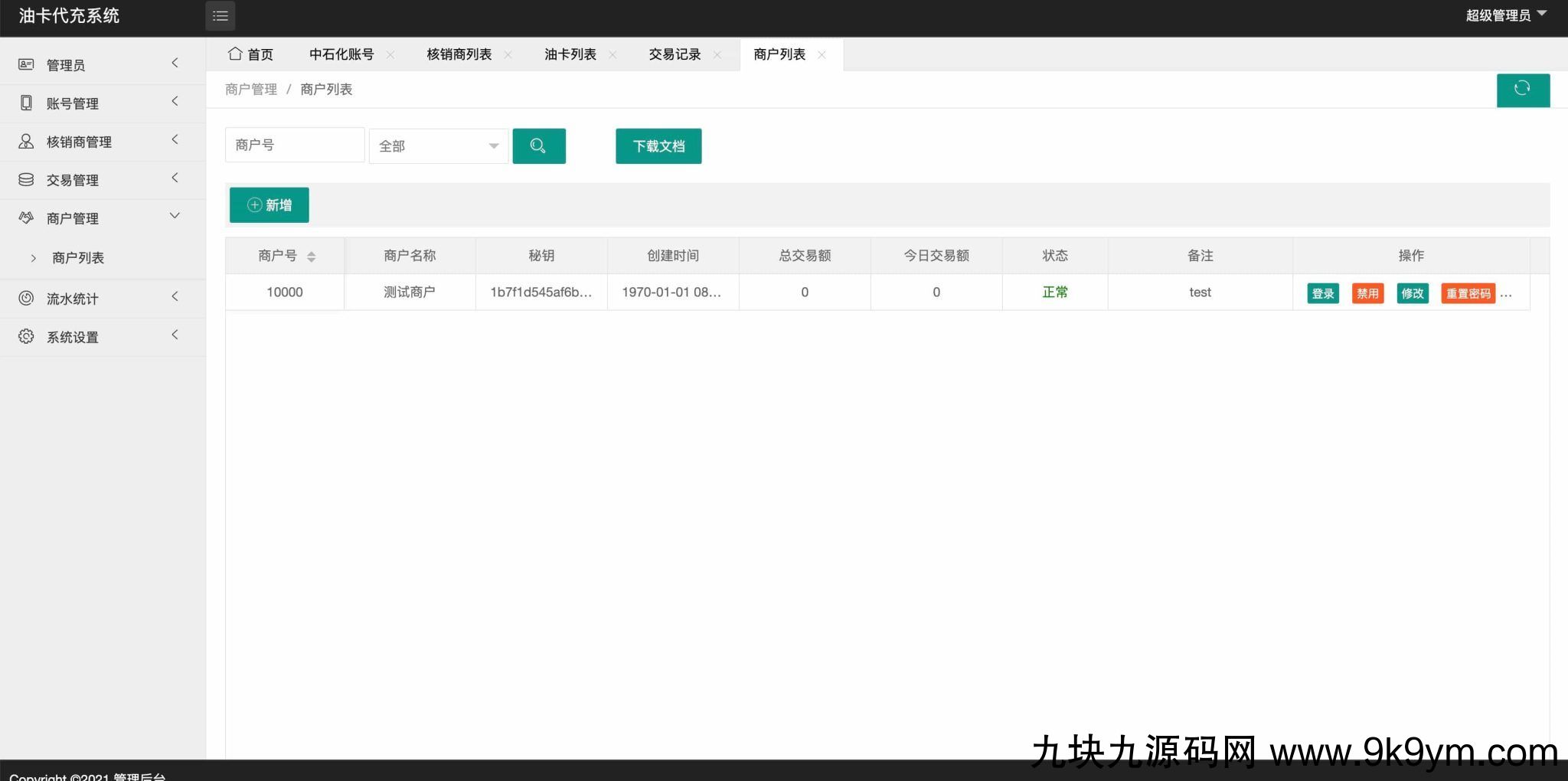Click 重置密码 for the test merchant
Image resolution: width=1568 pixels, height=781 pixels.
coord(1467,293)
